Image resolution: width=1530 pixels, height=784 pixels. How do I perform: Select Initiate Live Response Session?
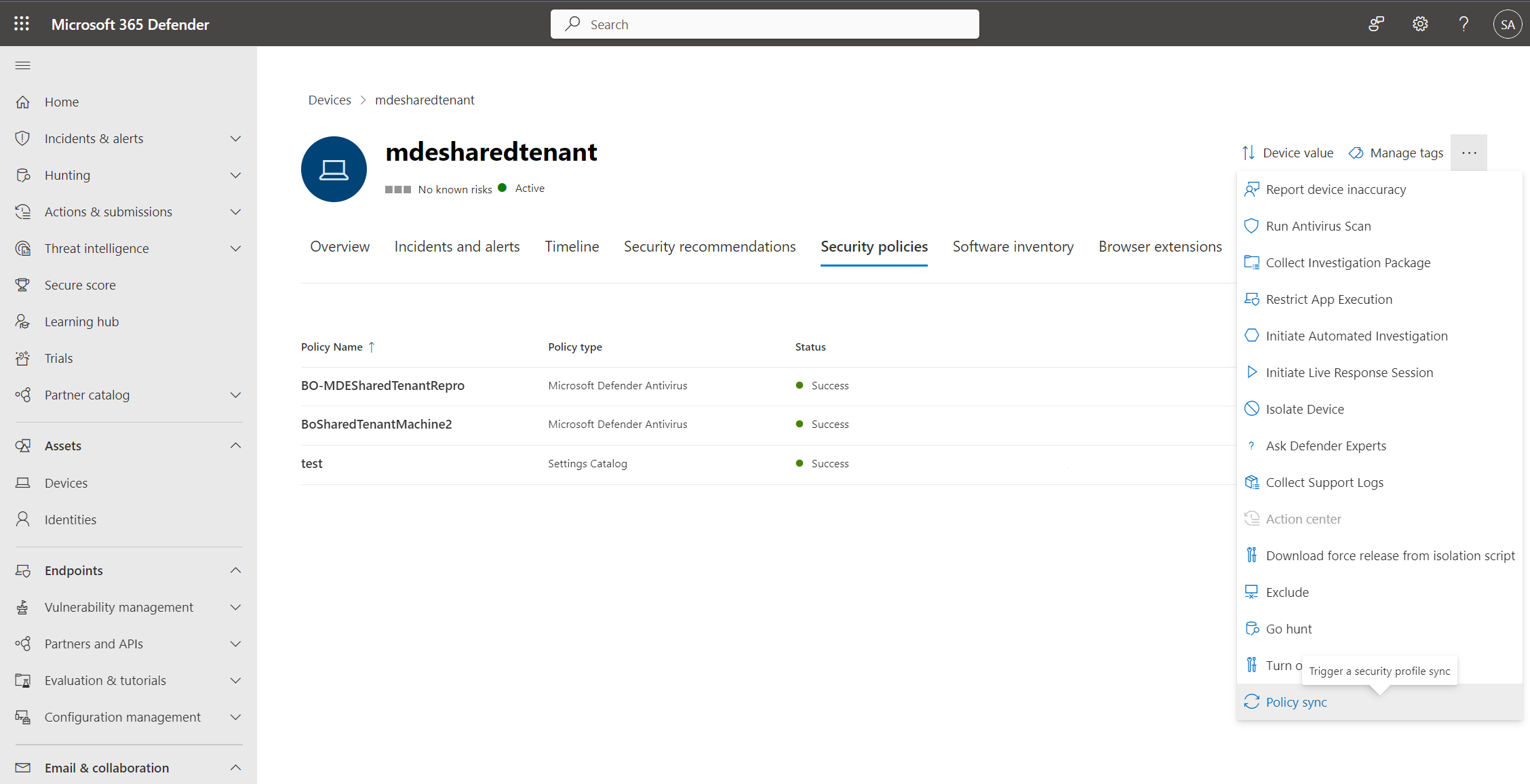coord(1349,372)
